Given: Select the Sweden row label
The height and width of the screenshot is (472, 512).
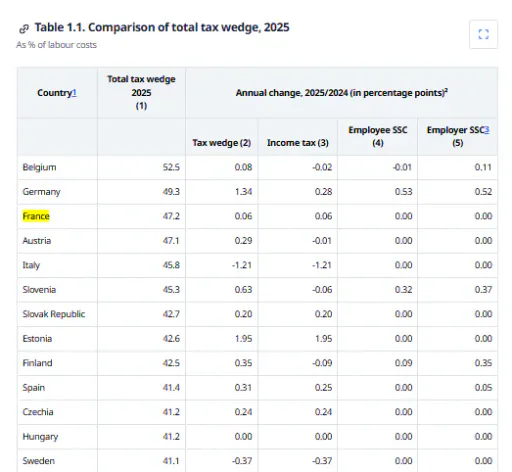Looking at the screenshot, I should tap(38, 461).
